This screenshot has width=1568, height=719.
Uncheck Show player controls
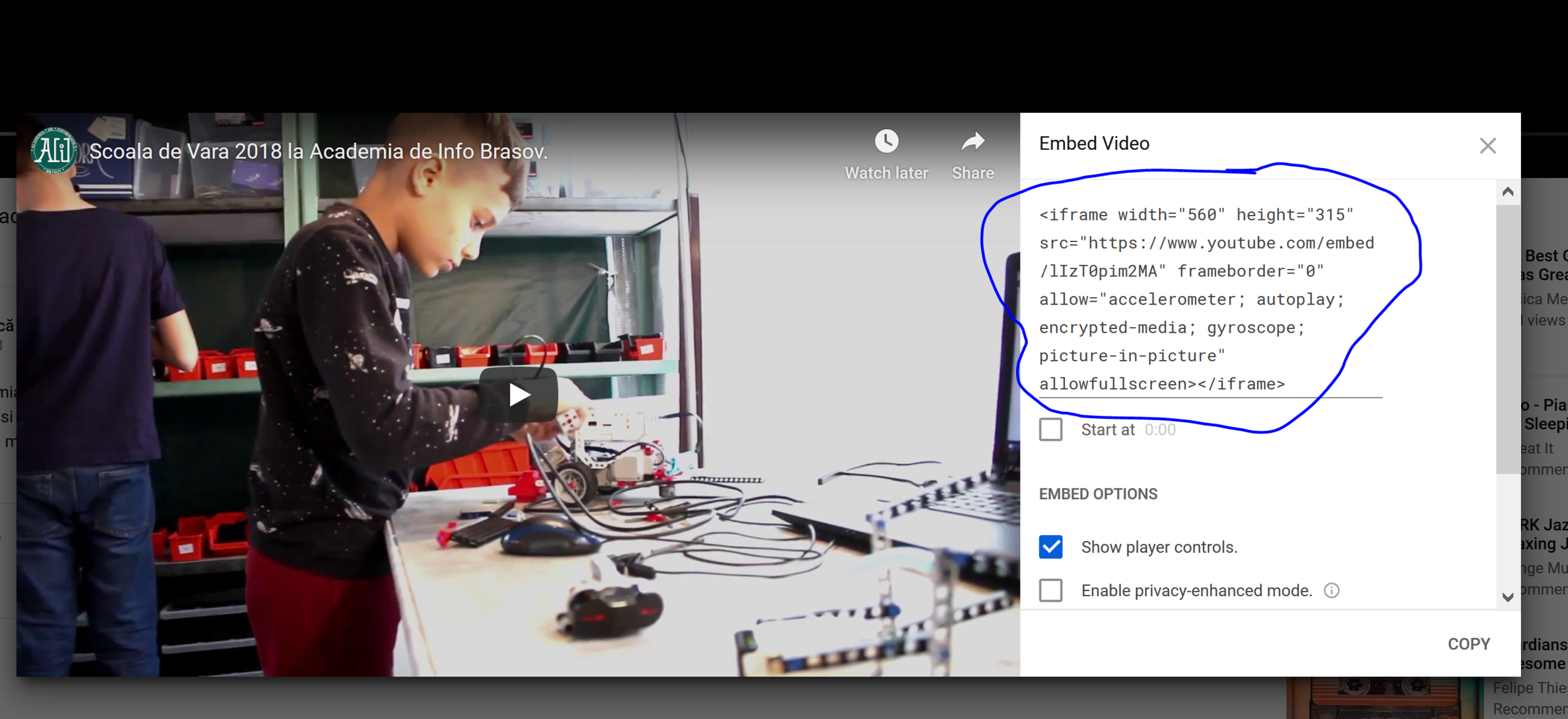(x=1051, y=547)
